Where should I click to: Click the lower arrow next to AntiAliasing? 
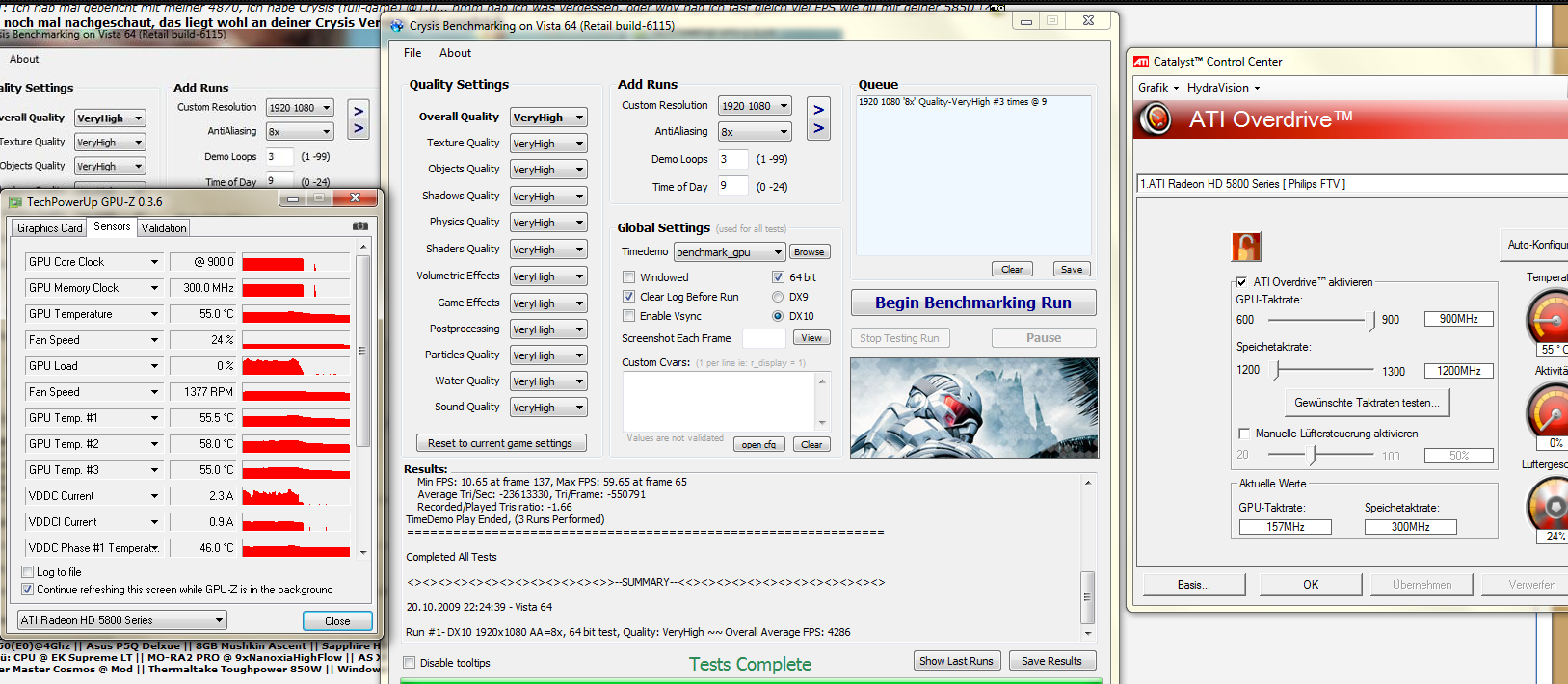point(818,128)
